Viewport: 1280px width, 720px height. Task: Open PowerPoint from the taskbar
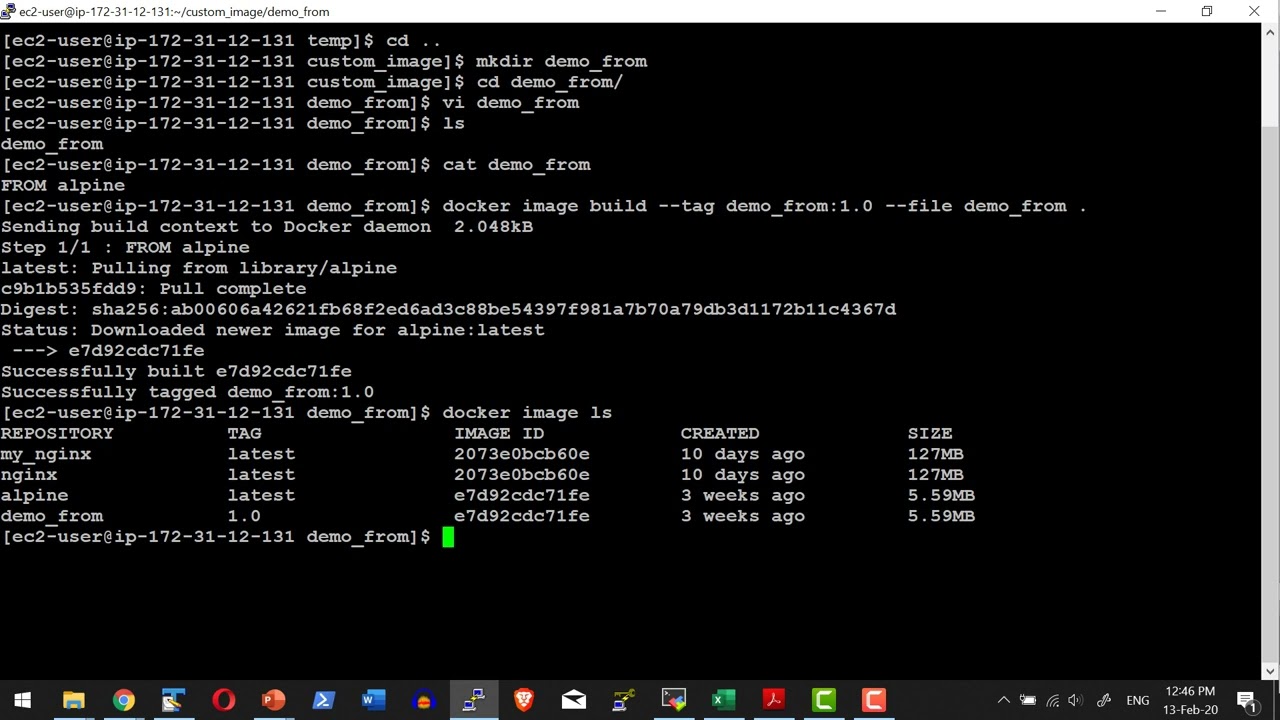point(274,700)
